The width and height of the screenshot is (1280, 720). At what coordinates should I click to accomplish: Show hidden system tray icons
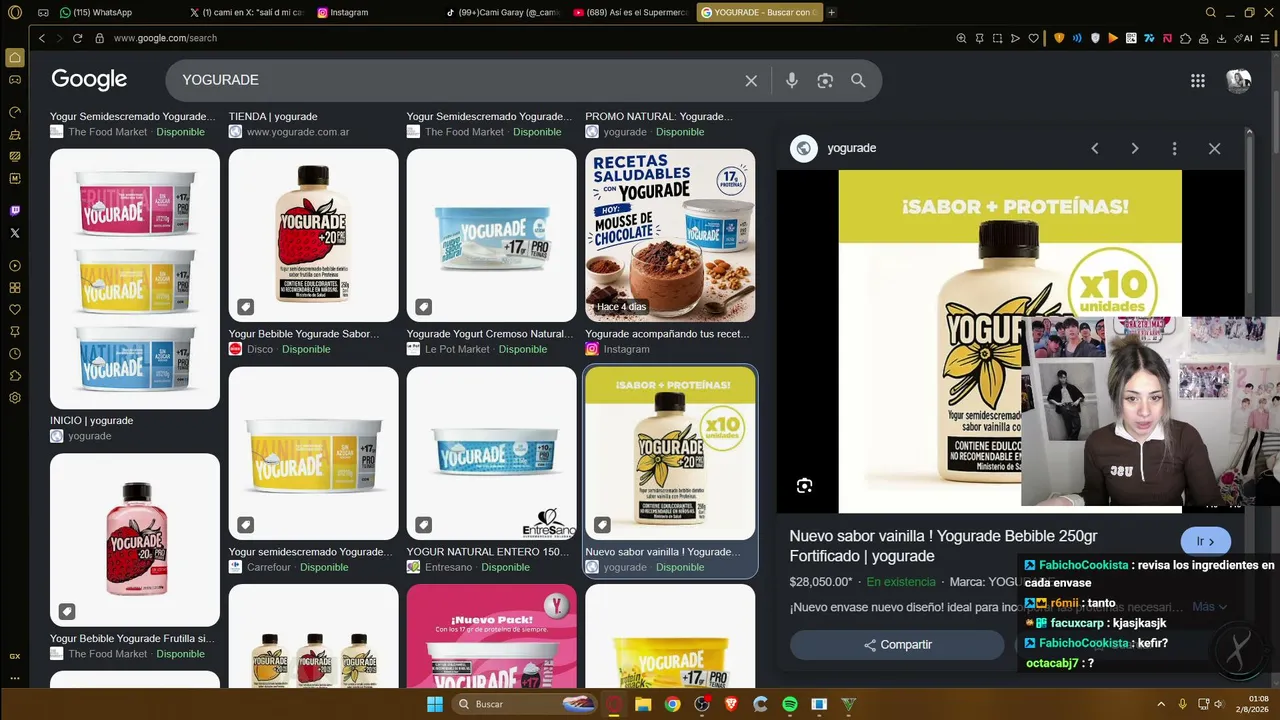1161,704
